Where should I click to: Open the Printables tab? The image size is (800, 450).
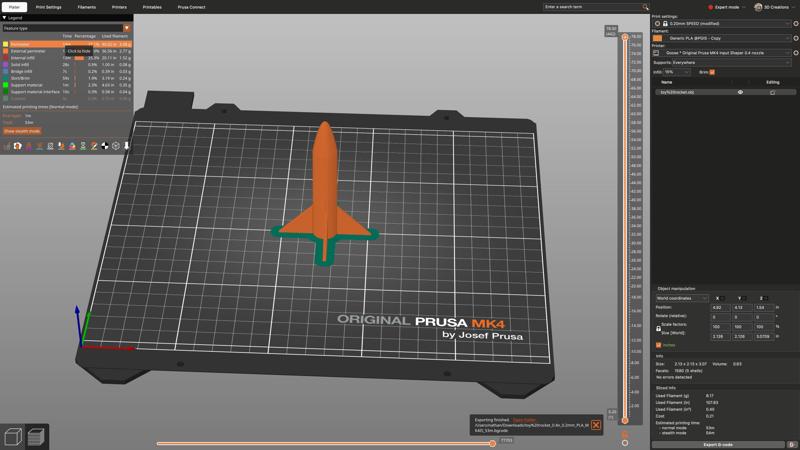pos(152,7)
